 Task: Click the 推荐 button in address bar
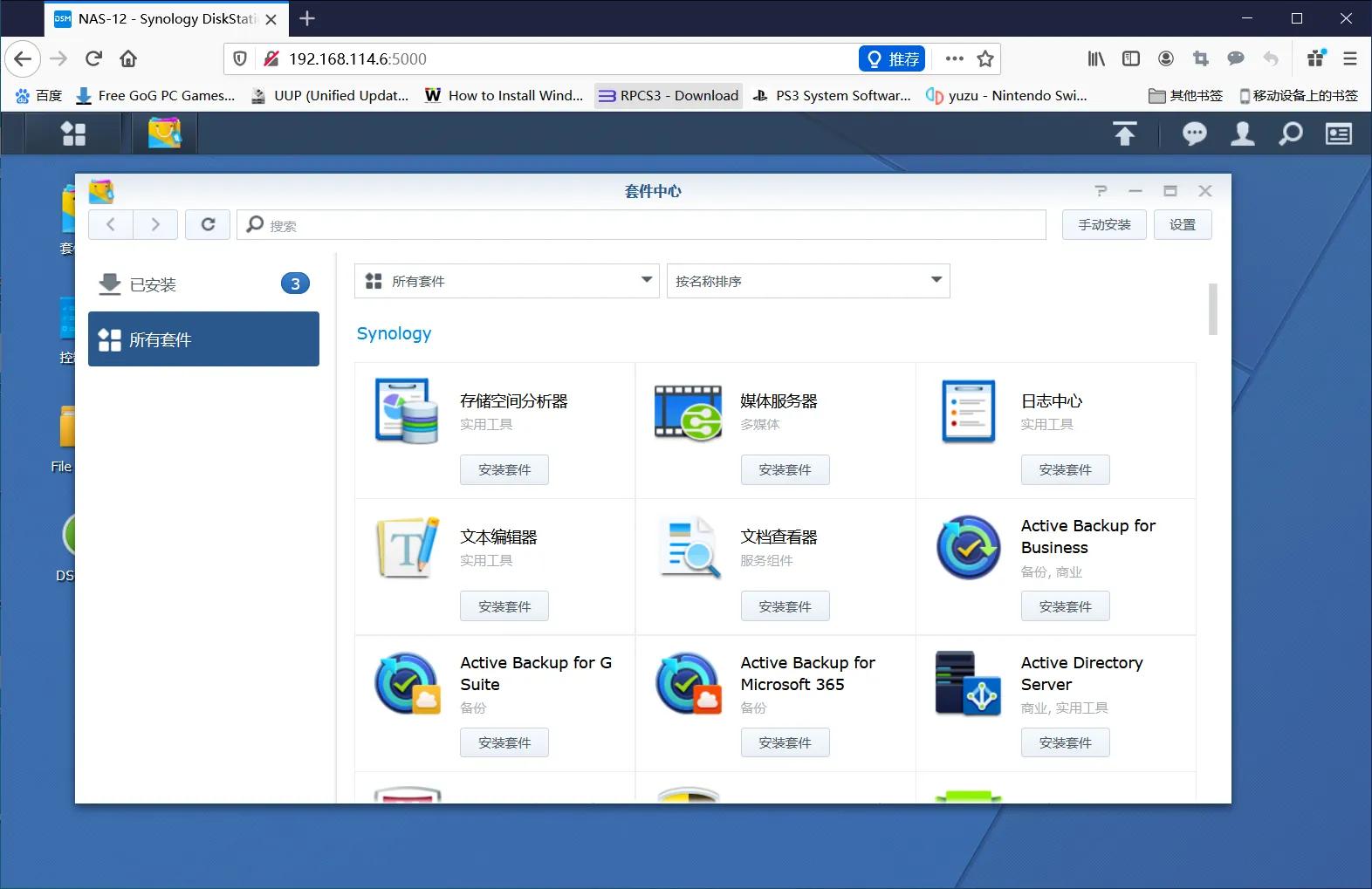[892, 58]
